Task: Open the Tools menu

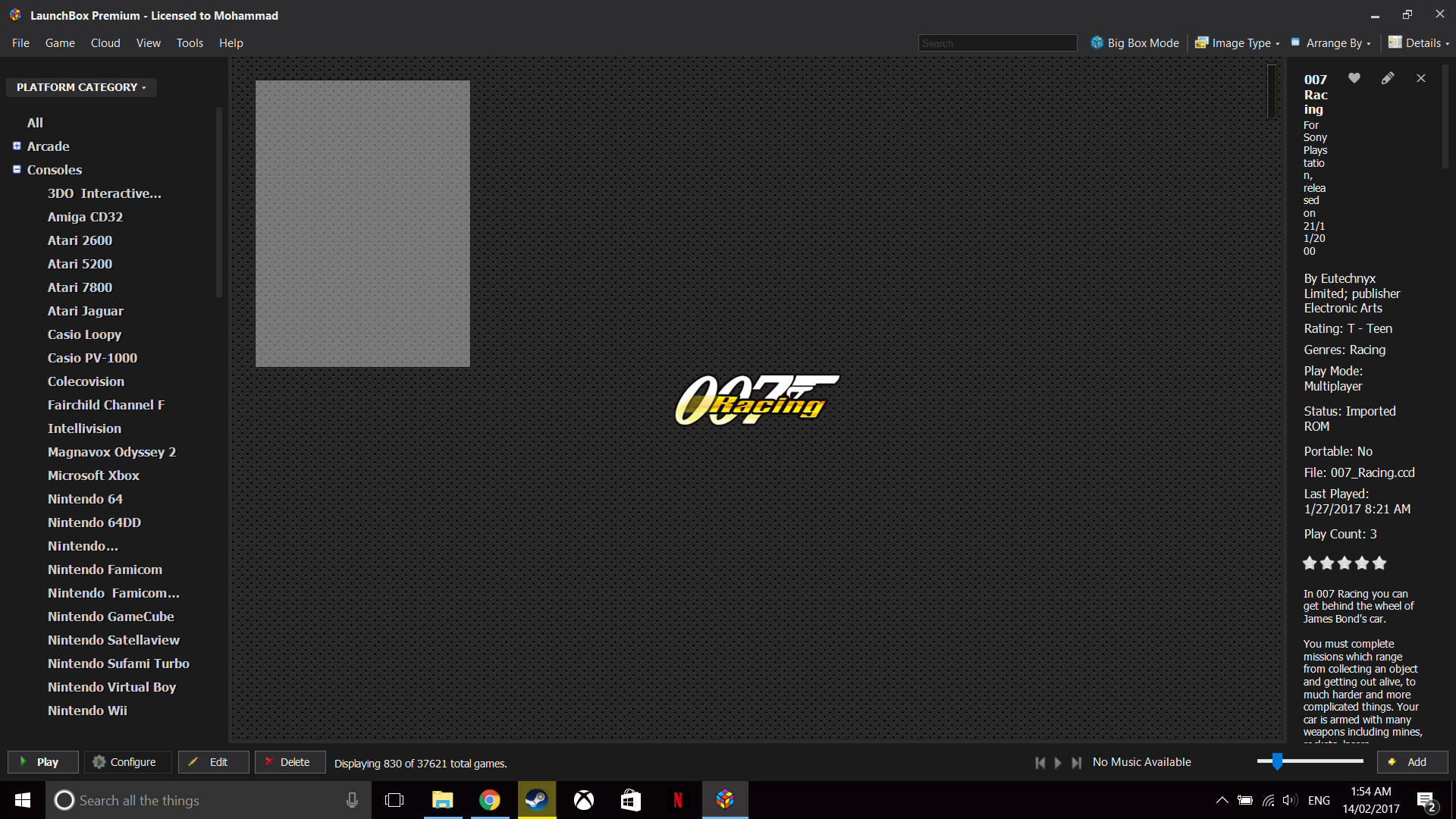Action: [190, 43]
